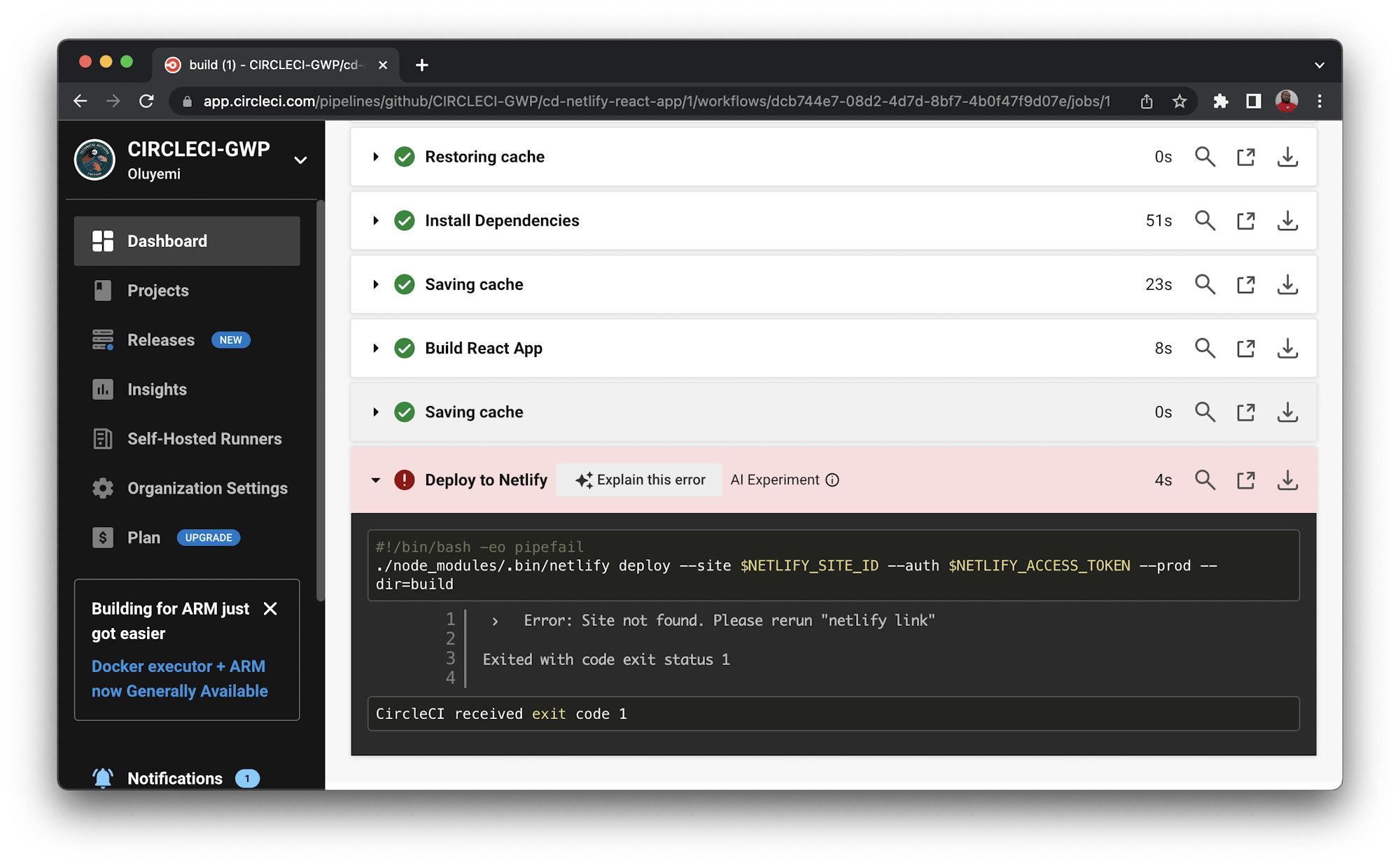Open Organization Settings

click(x=206, y=488)
